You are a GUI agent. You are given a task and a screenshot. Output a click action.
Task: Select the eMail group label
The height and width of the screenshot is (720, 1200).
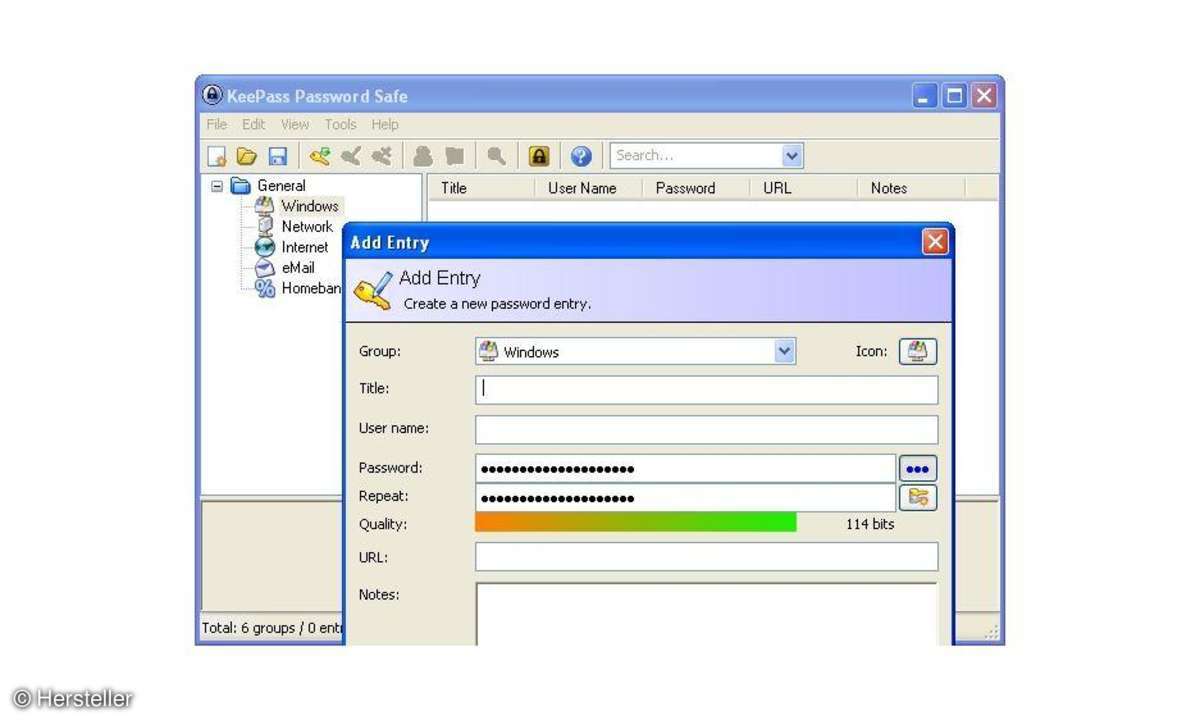(x=298, y=268)
